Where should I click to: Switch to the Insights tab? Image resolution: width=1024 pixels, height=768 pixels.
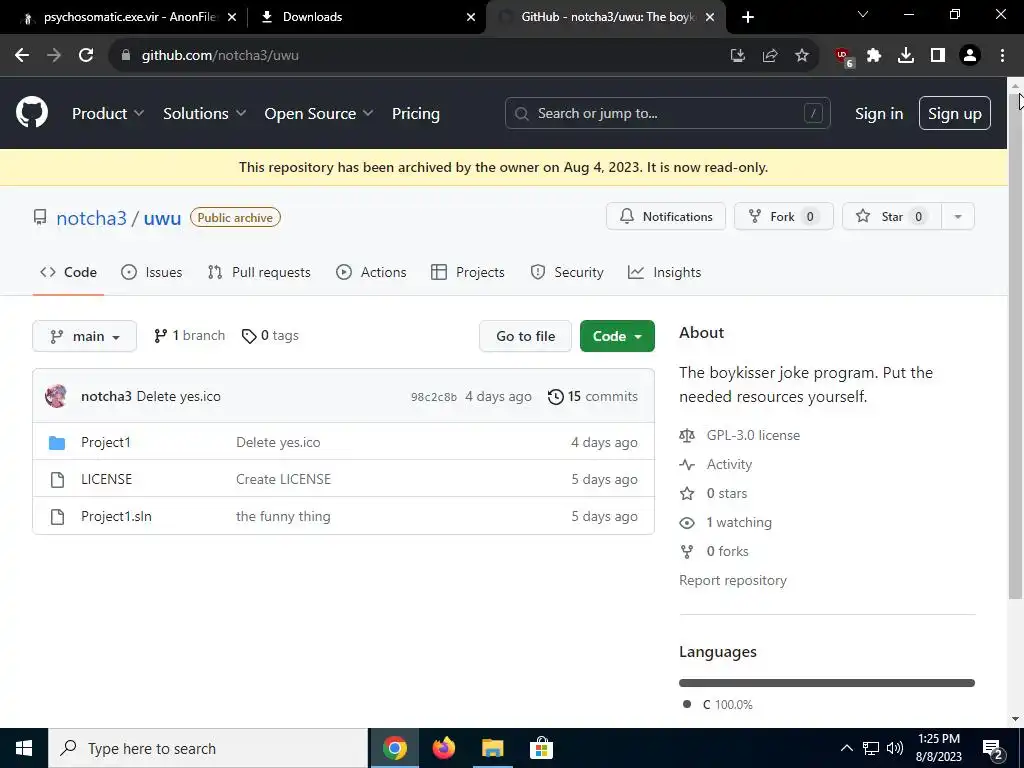pos(664,272)
